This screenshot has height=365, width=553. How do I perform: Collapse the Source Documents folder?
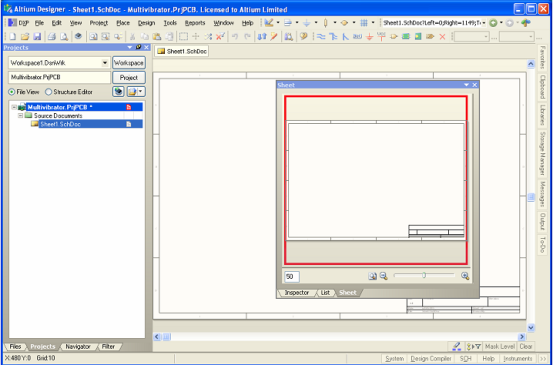click(20, 116)
